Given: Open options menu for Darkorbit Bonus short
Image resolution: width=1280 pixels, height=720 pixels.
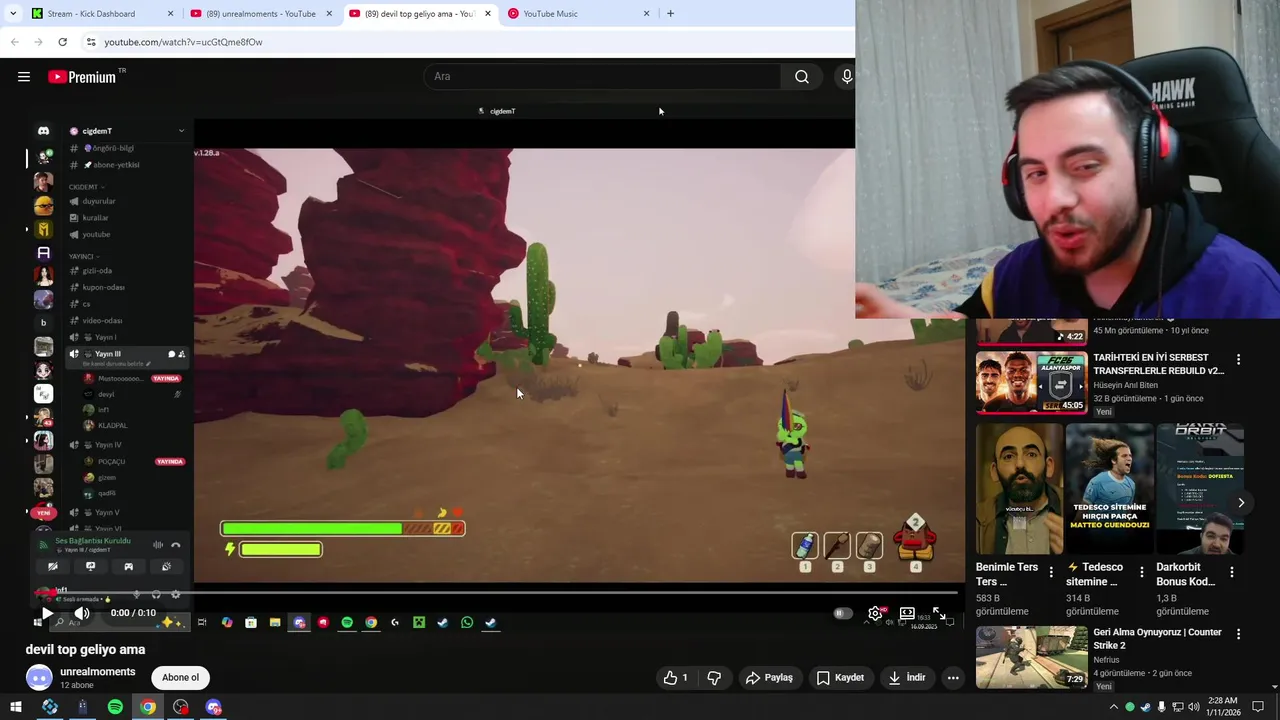Looking at the screenshot, I should pyautogui.click(x=1232, y=572).
